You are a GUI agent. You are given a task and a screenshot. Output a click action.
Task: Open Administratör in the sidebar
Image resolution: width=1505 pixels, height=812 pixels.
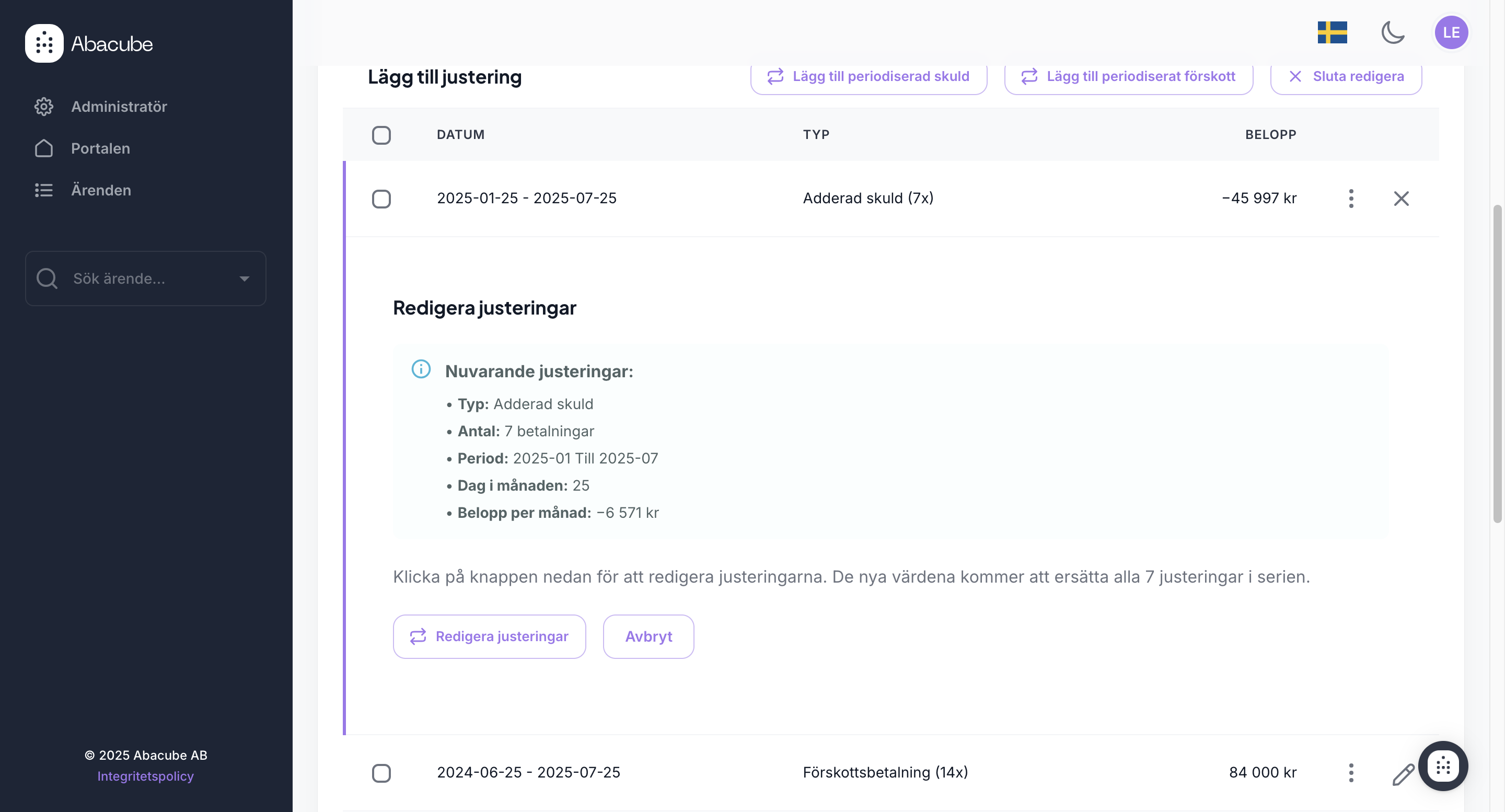click(119, 106)
